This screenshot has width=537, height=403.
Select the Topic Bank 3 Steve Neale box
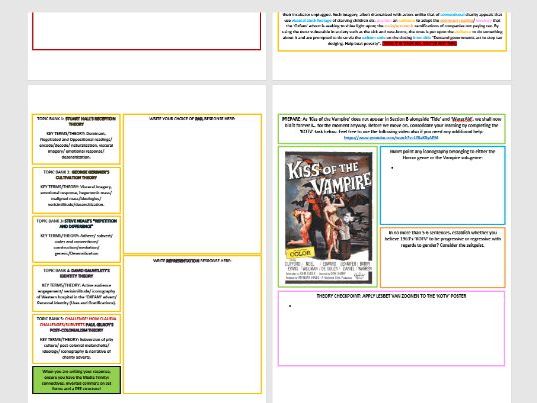[76, 239]
